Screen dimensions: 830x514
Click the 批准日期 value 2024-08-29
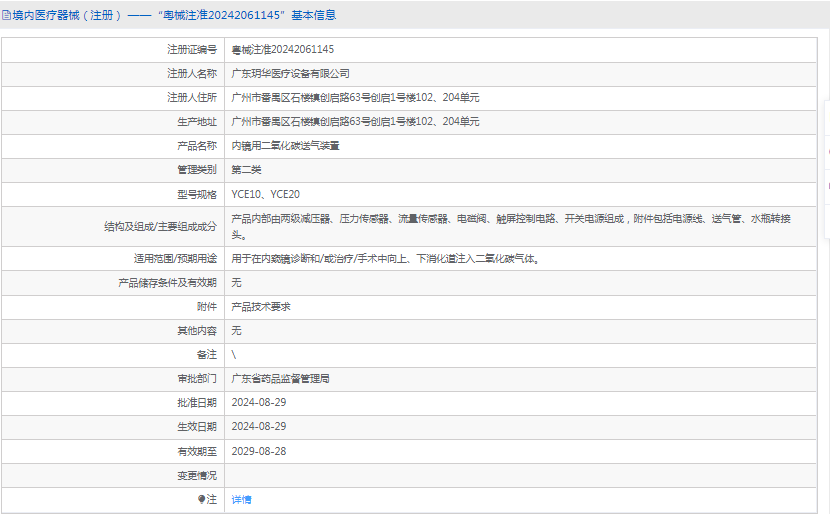259,402
